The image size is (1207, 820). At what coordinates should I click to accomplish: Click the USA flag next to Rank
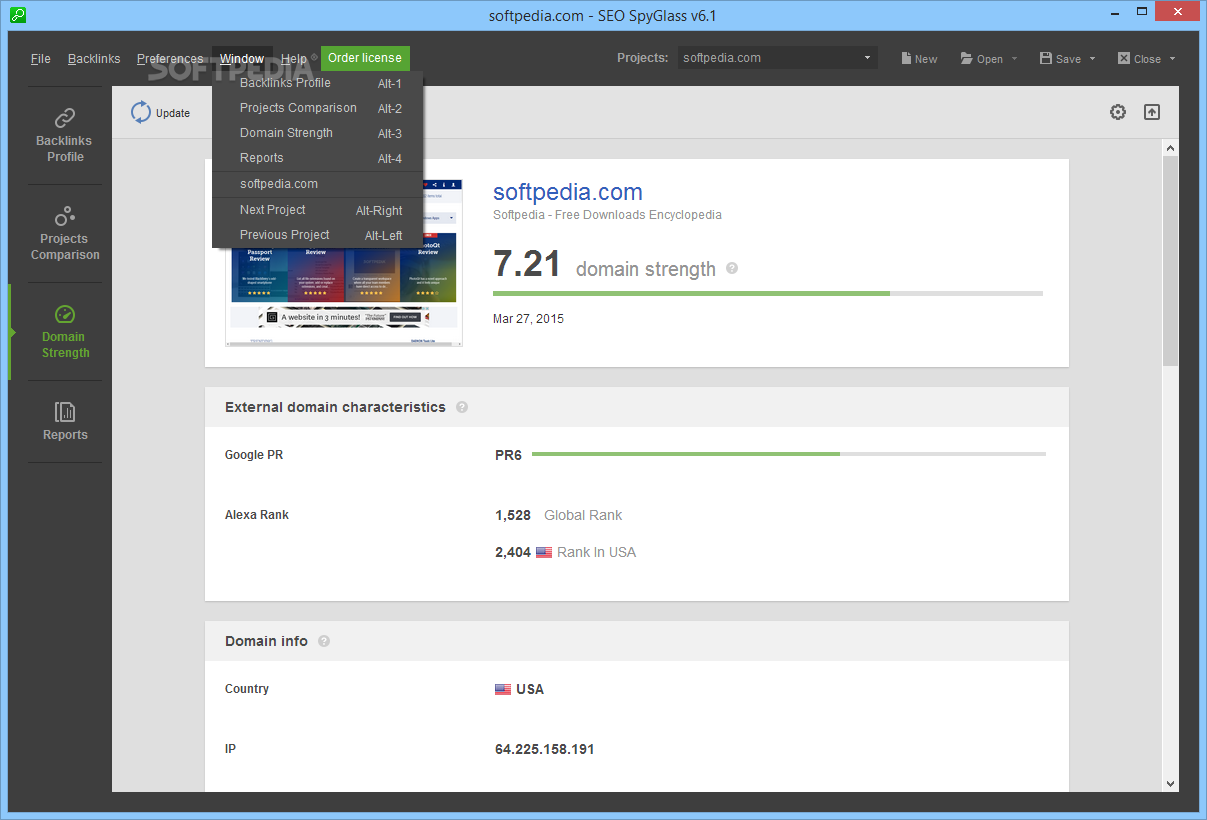544,552
